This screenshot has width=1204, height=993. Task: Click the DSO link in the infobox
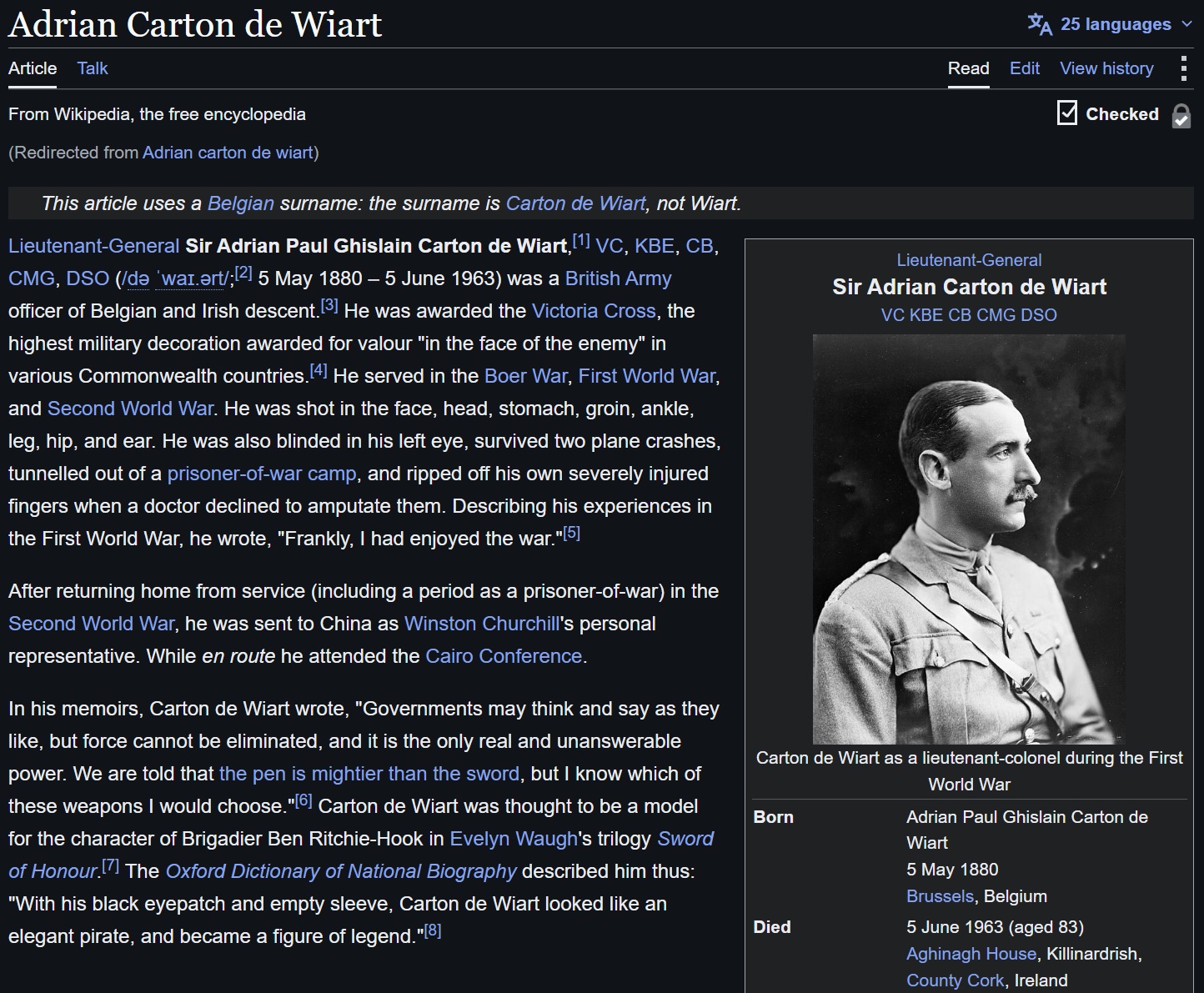(1039, 315)
